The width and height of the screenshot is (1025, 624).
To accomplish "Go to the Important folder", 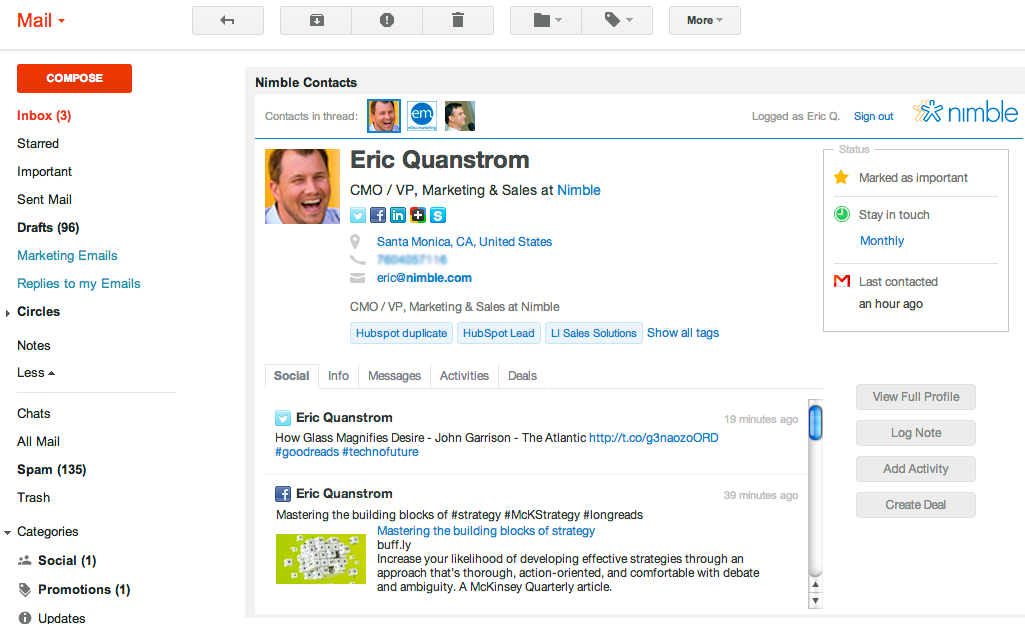I will point(44,172).
